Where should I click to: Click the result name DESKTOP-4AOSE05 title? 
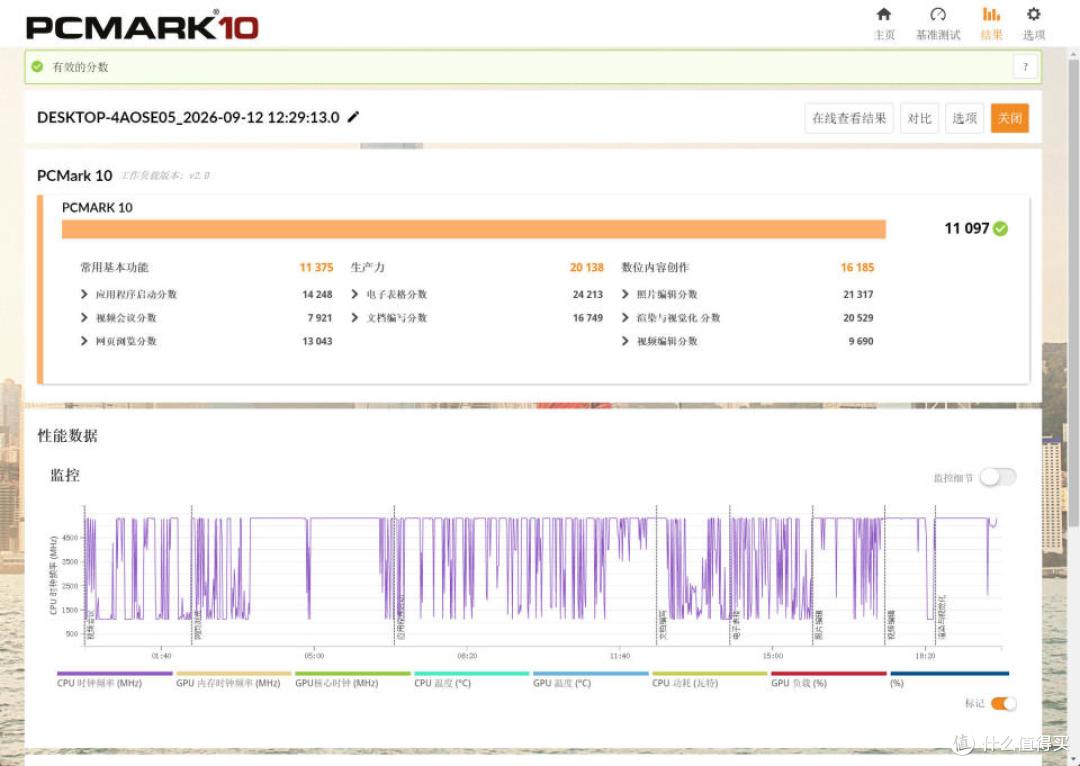coord(188,117)
